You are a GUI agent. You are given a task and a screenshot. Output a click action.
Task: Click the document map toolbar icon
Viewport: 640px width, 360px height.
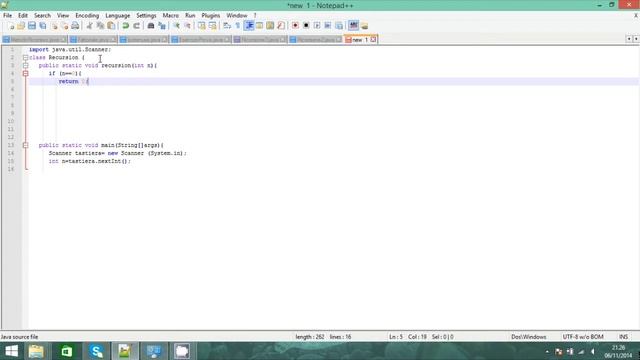pos(270,26)
